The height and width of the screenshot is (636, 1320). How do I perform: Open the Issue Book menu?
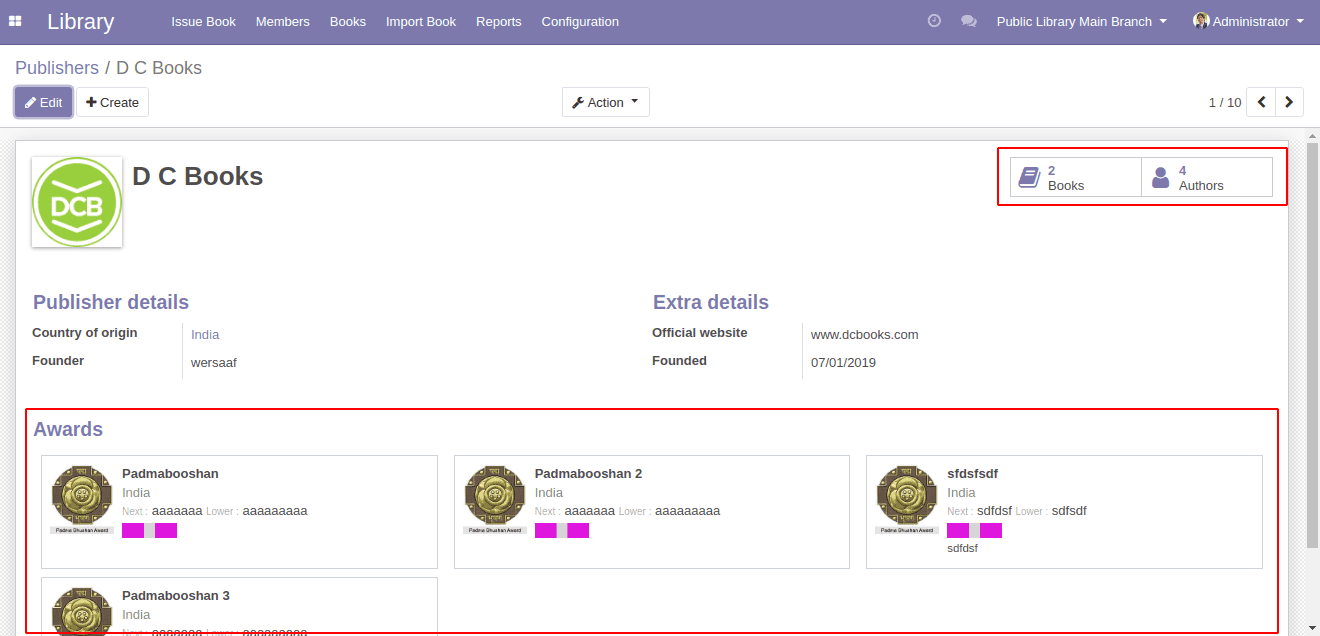203,21
